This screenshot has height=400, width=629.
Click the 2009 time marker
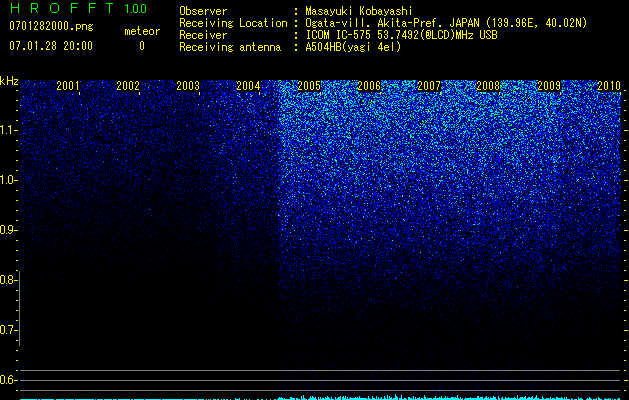pos(549,85)
